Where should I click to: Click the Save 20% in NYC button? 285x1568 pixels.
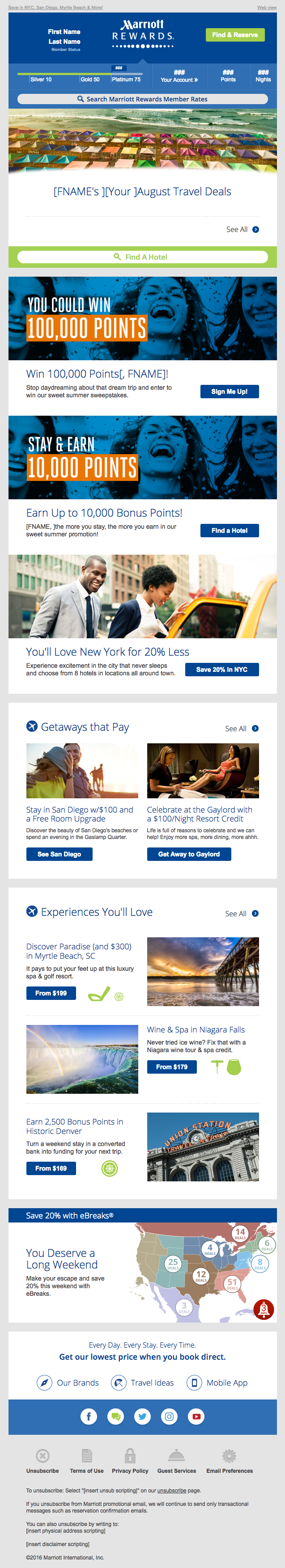click(221, 670)
